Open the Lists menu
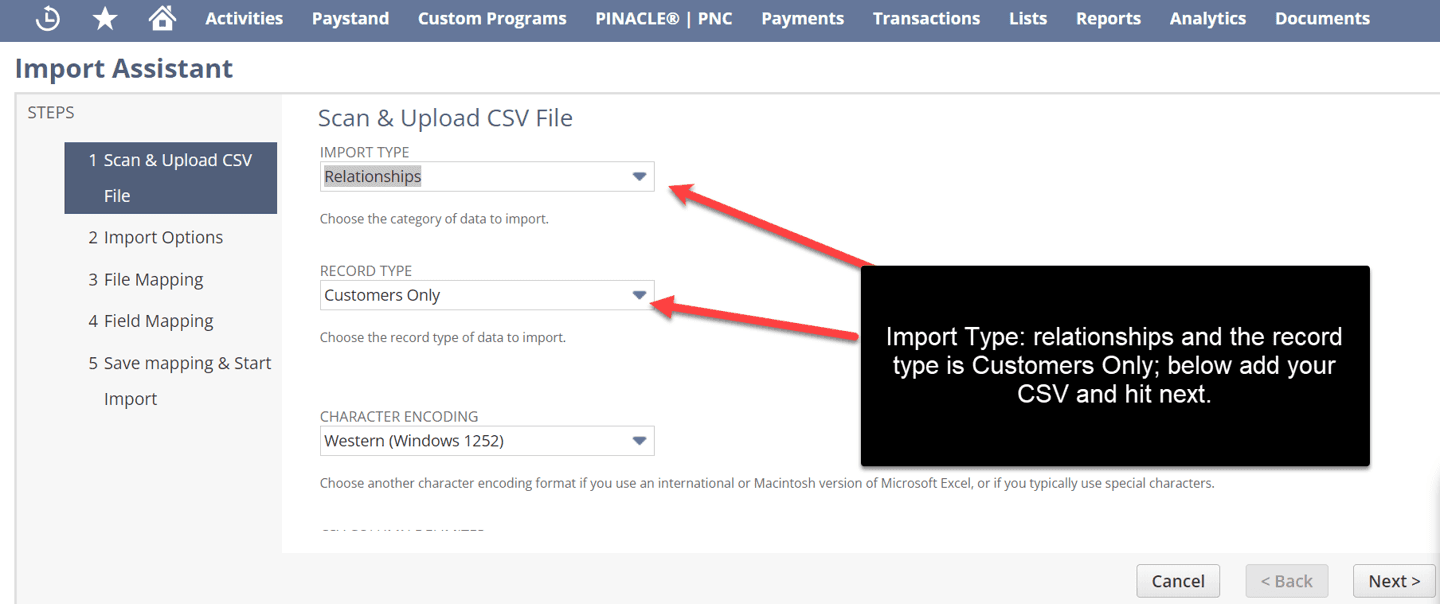 pos(1028,18)
